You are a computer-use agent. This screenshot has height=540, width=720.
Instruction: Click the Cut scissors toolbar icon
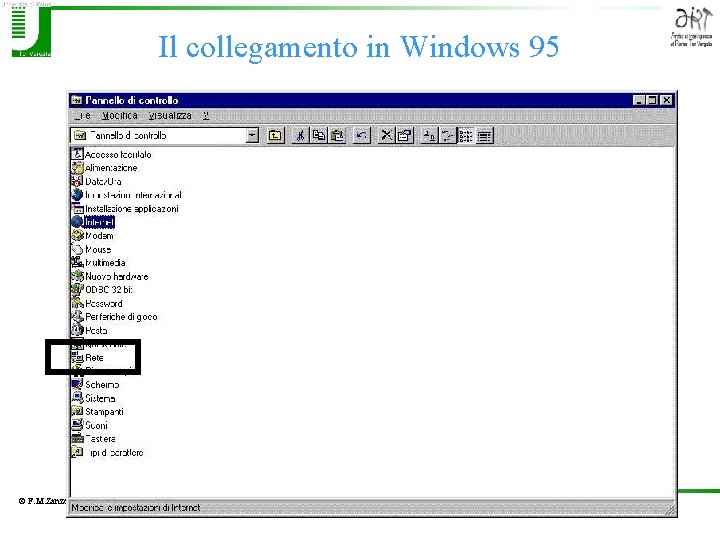(x=300, y=135)
